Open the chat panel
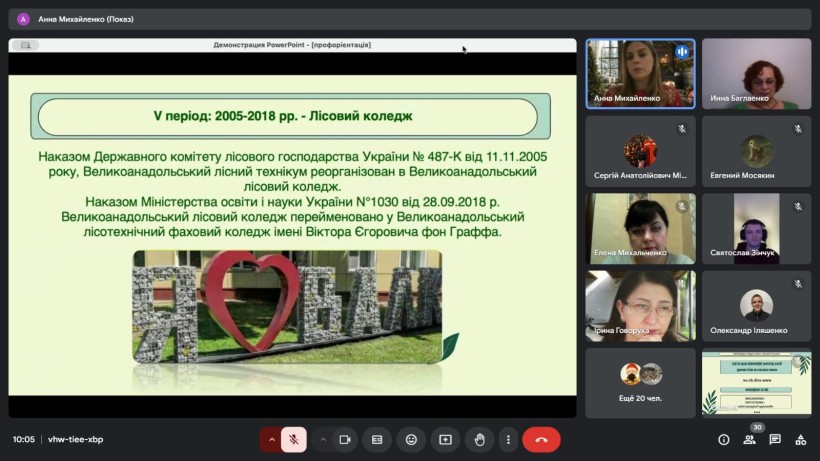Image resolution: width=820 pixels, height=461 pixels. click(x=775, y=440)
